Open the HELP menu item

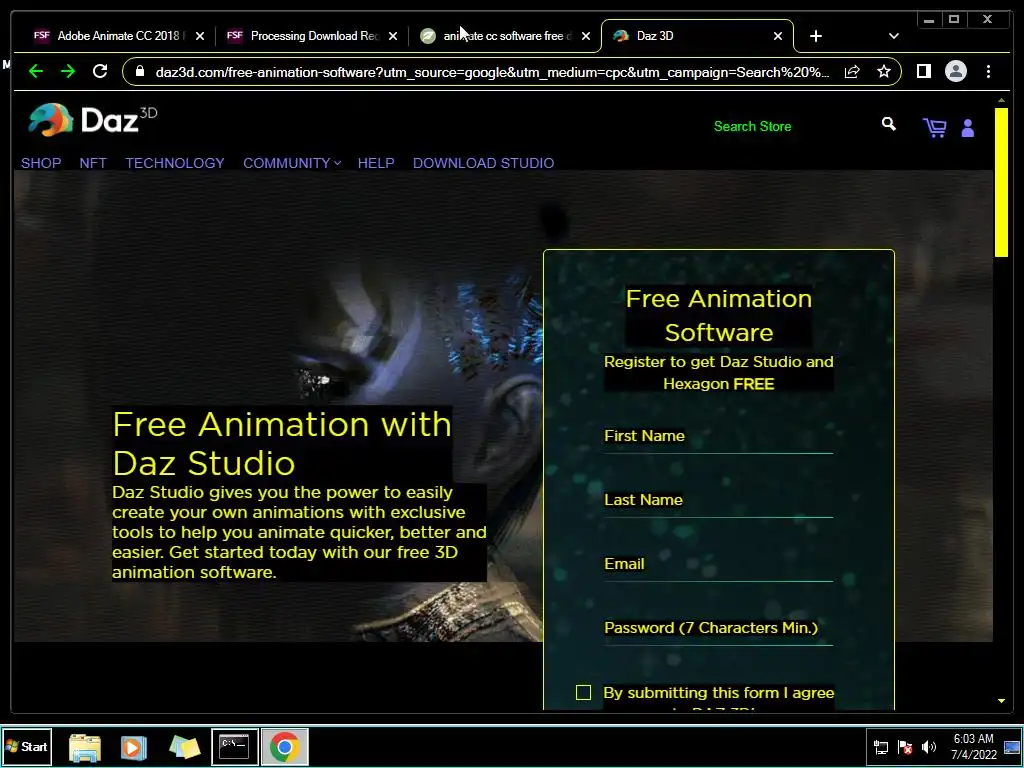[x=376, y=163]
